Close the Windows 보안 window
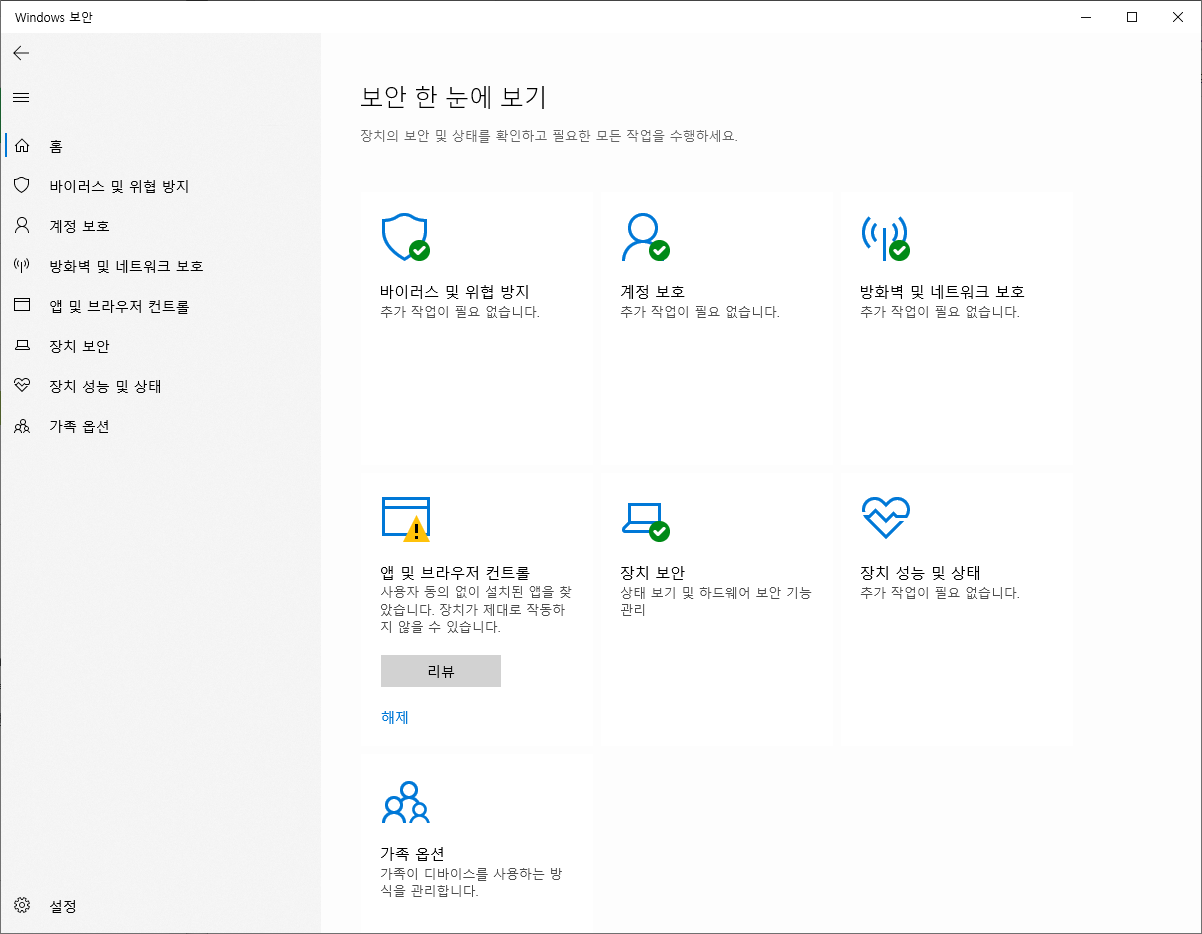The image size is (1202, 934). [1178, 16]
